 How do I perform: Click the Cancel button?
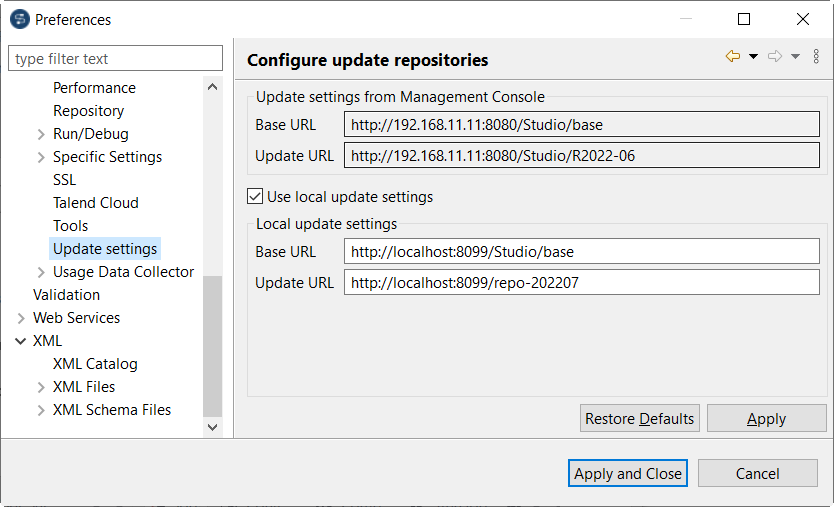point(757,474)
